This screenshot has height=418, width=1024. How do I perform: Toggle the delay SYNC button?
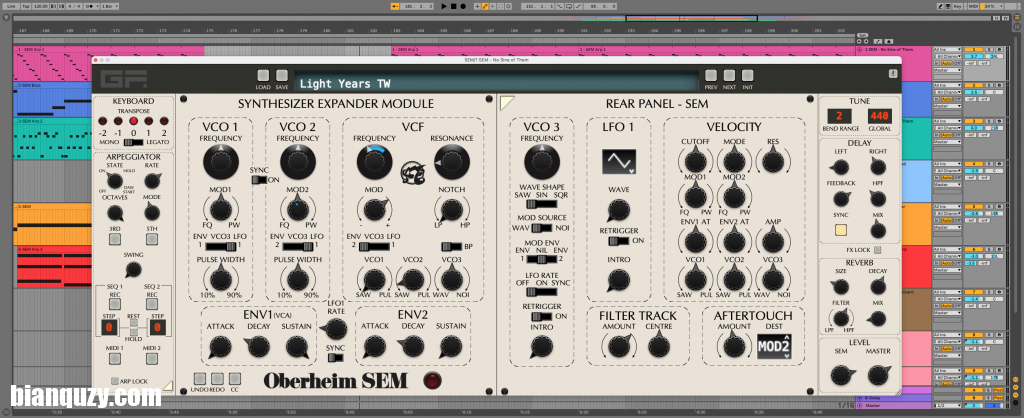click(840, 230)
